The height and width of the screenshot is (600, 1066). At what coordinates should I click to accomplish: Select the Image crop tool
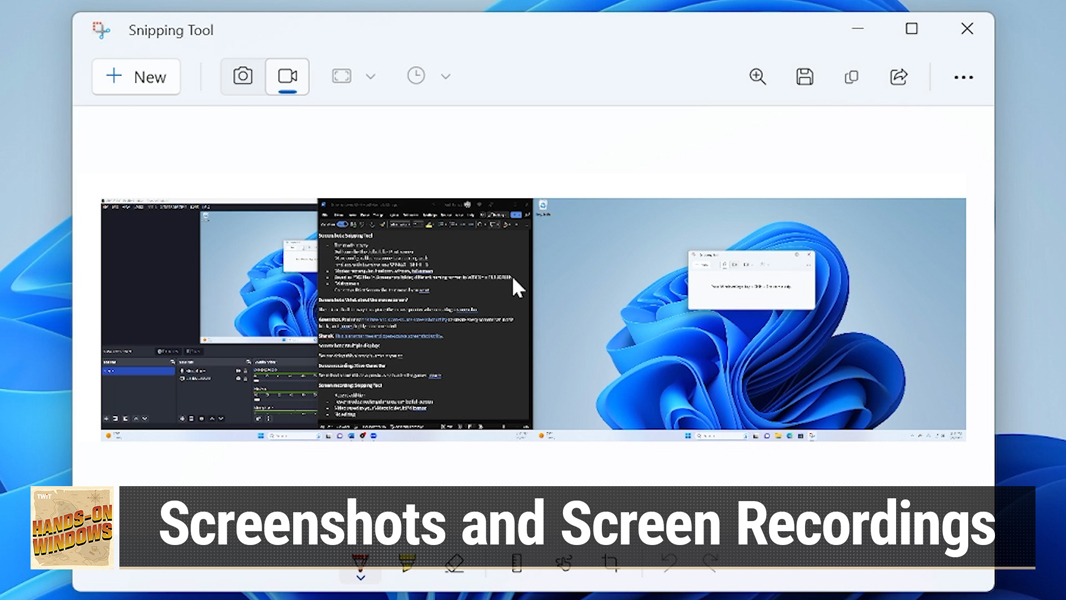coord(611,563)
